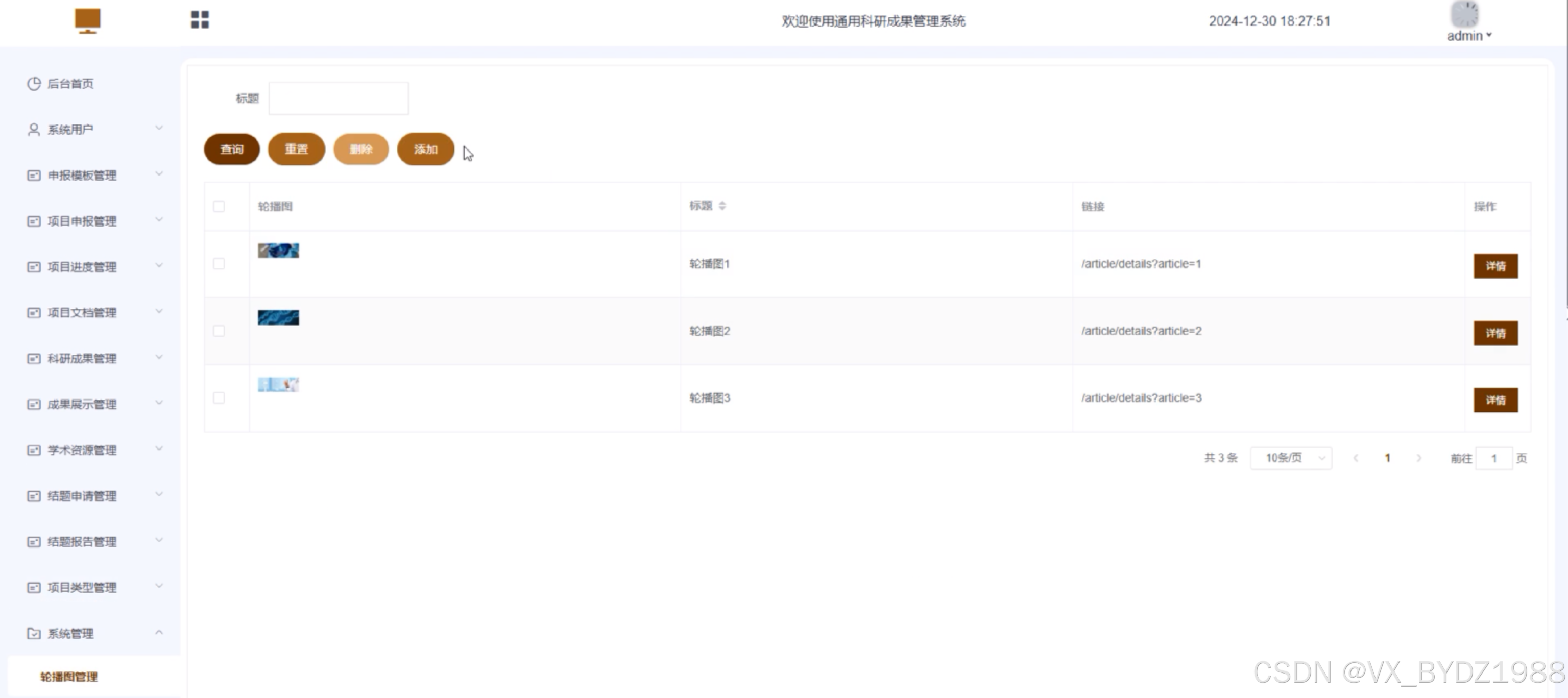Screen dimensions: 1568x698
Task: Open the 科研成果管理 menu item
Action: pyautogui.click(x=82, y=358)
